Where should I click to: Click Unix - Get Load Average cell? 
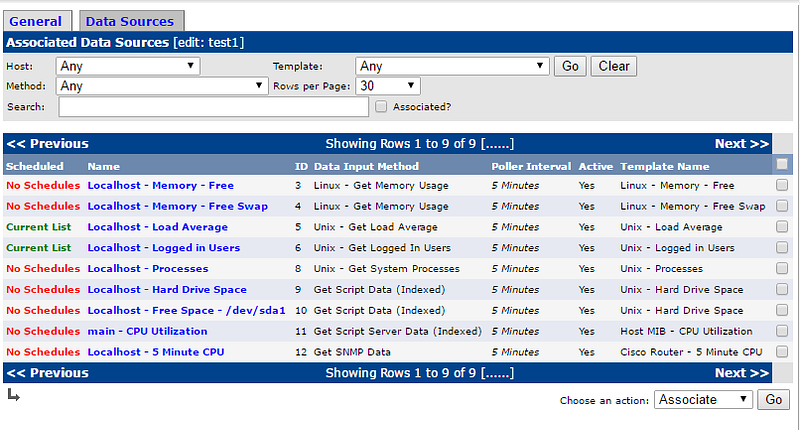[376, 227]
